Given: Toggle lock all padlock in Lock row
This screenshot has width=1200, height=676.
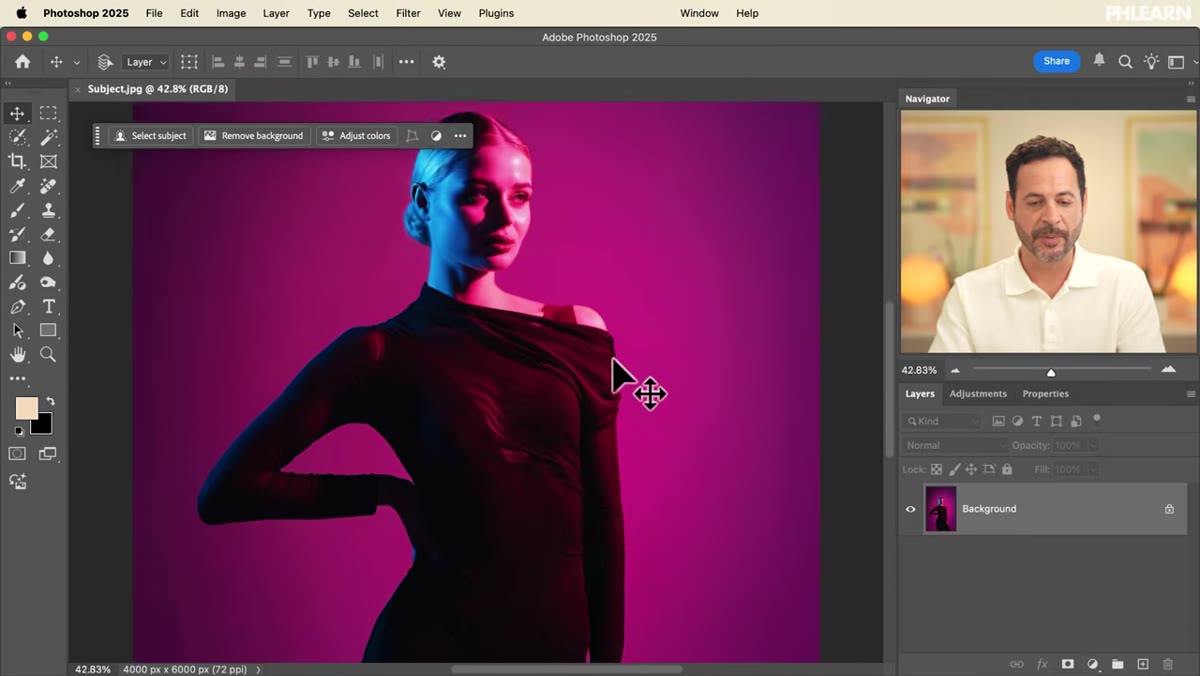Looking at the screenshot, I should tap(1007, 469).
